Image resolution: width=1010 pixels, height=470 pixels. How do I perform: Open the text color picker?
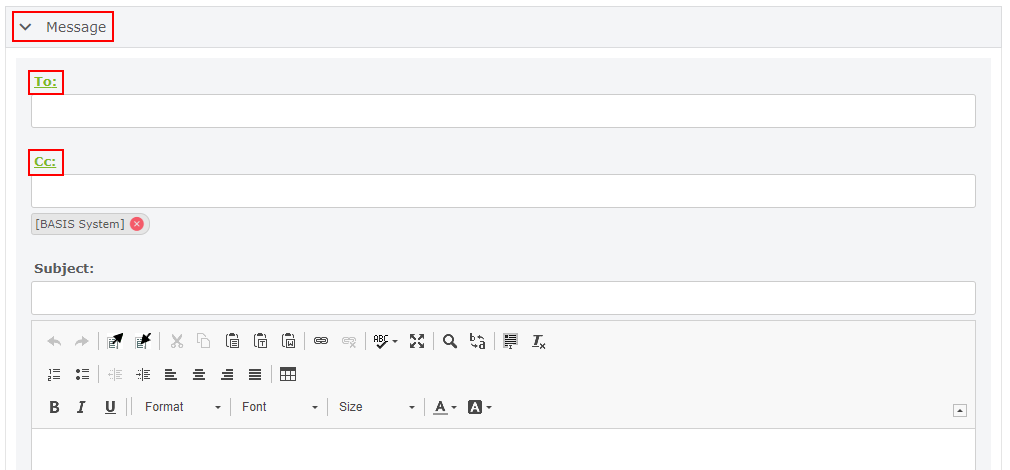[x=445, y=407]
